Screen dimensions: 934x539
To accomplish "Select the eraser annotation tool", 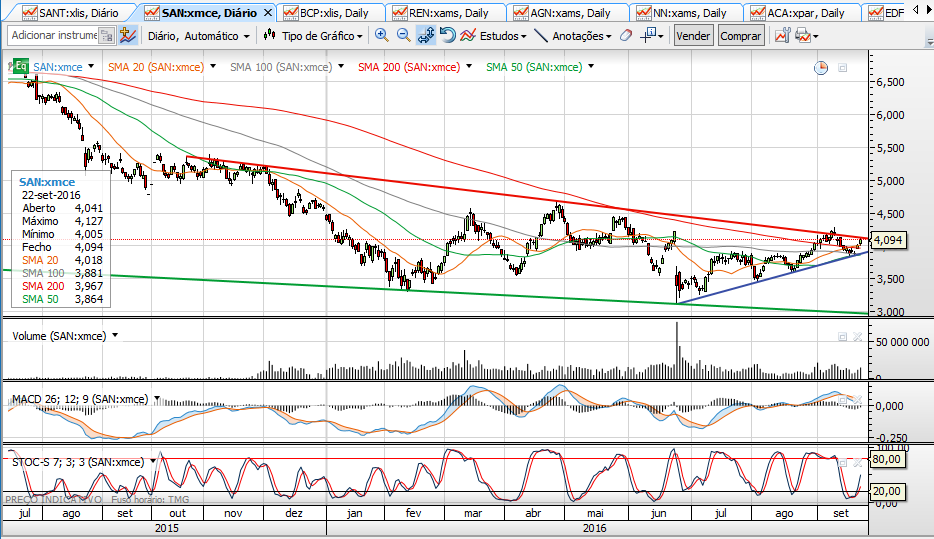I will [x=625, y=35].
